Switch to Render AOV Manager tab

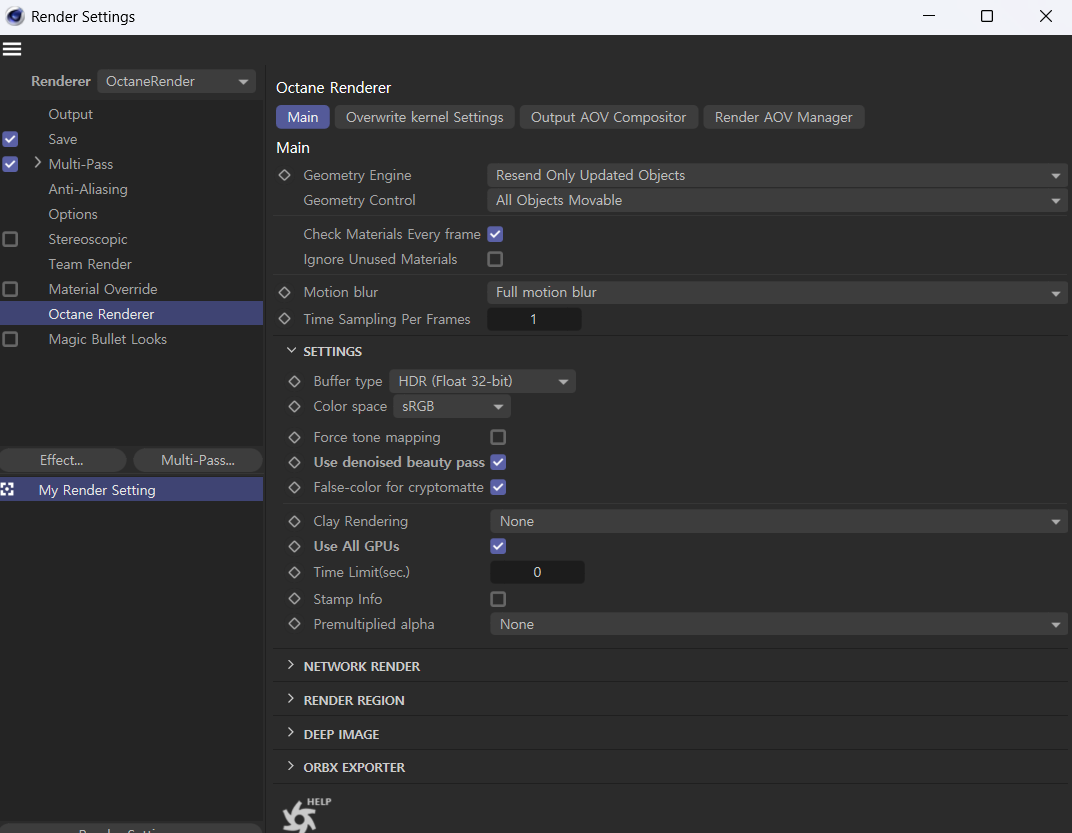pyautogui.click(x=783, y=117)
